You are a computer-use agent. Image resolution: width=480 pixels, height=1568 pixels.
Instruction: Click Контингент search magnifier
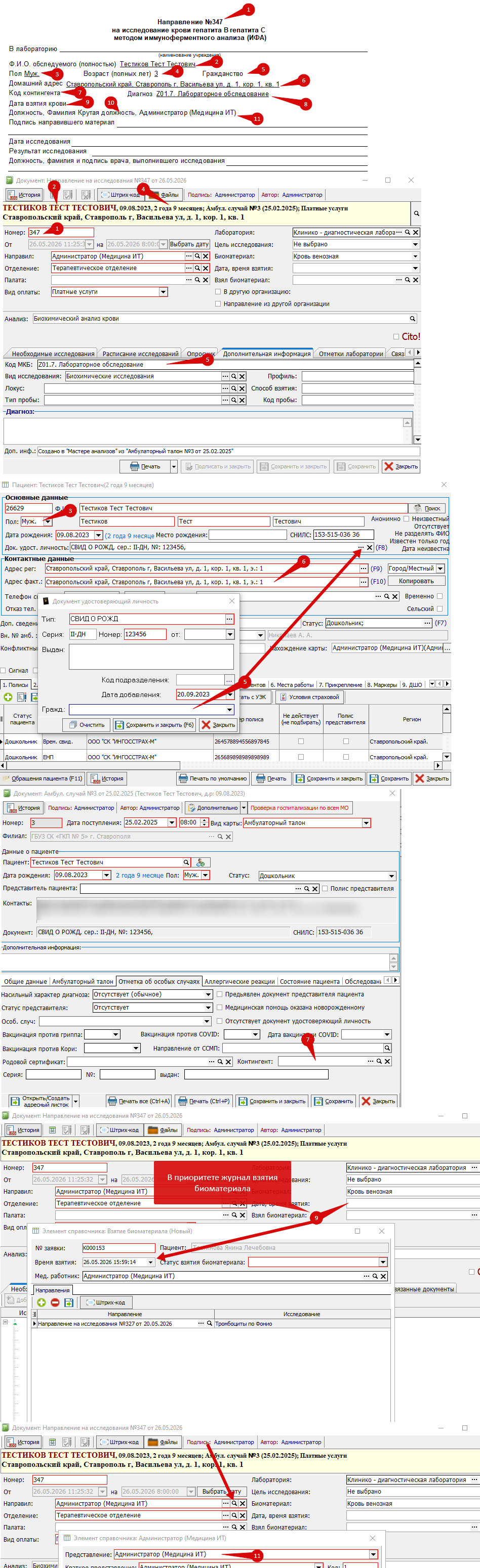[x=378, y=1061]
